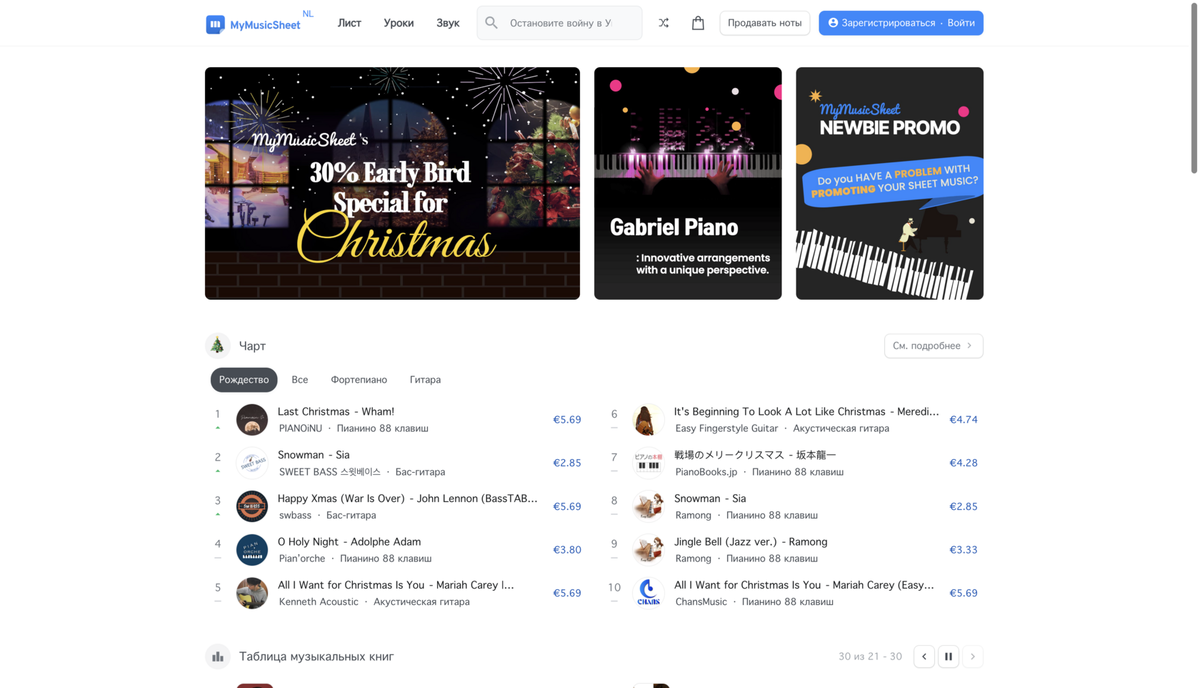Click Таблица музыкальных книг heading
The width and height of the screenshot is (1200, 688).
coord(316,657)
